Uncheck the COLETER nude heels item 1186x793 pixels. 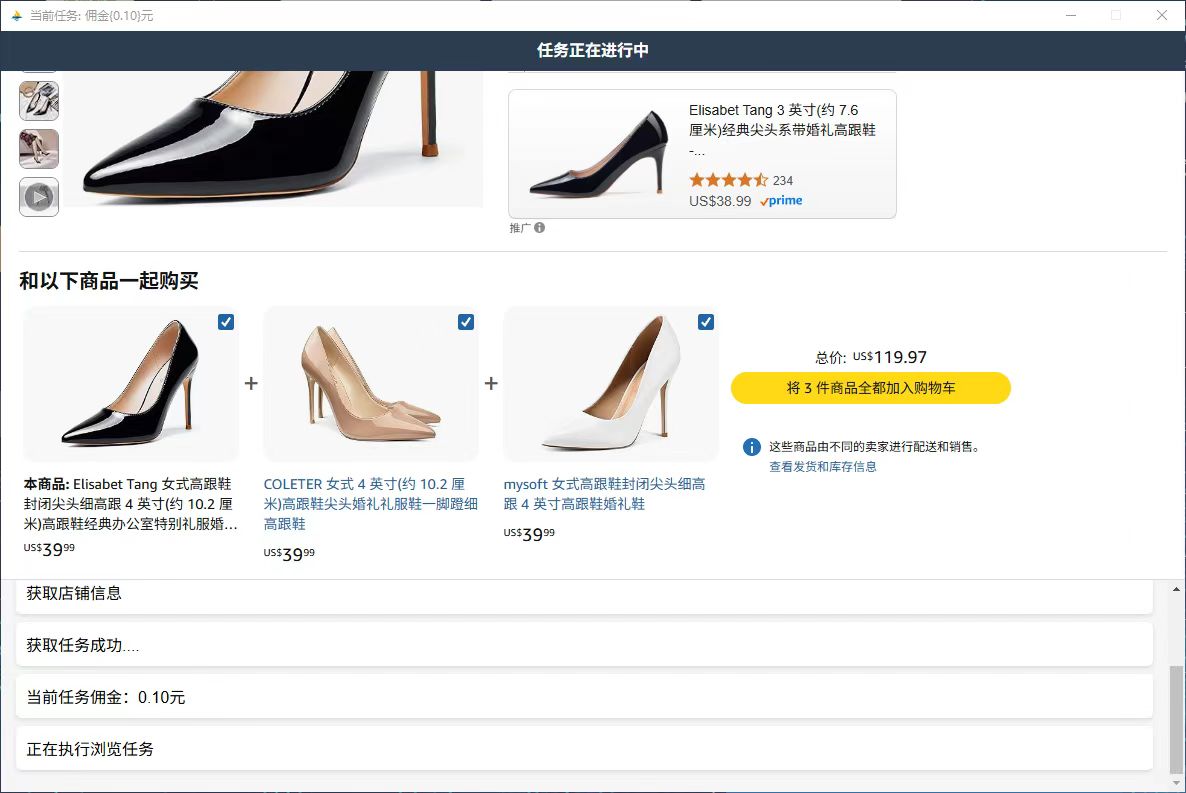(x=465, y=321)
